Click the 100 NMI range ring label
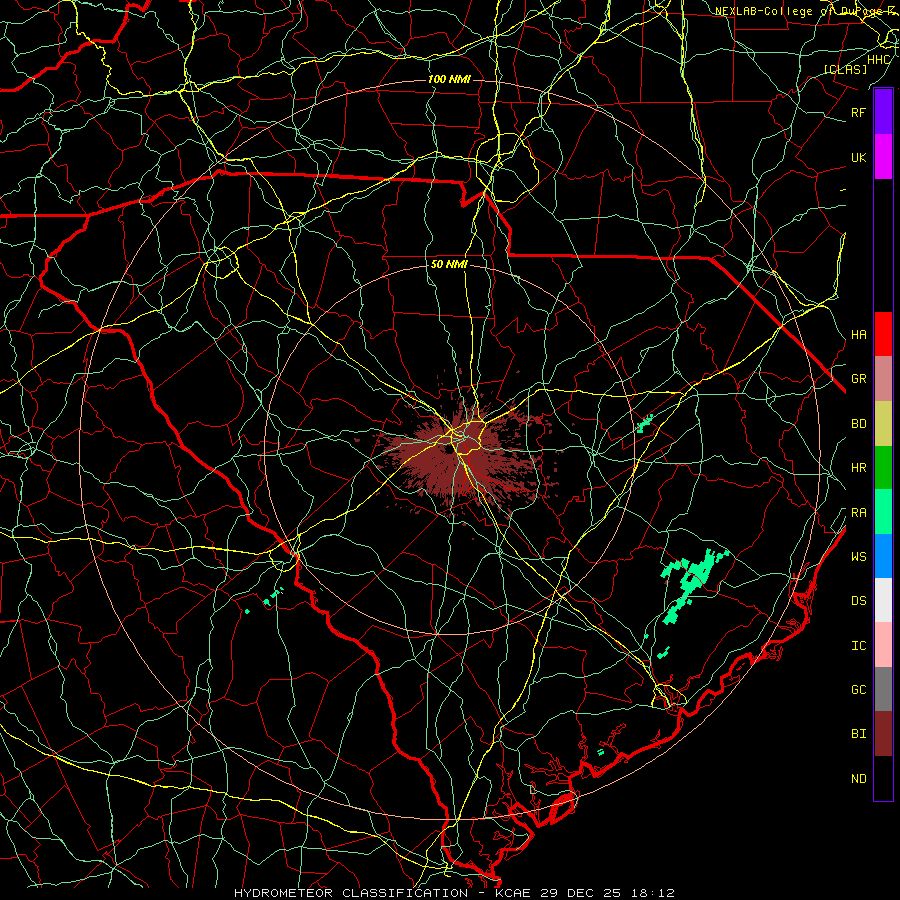900x900 pixels. click(x=449, y=79)
